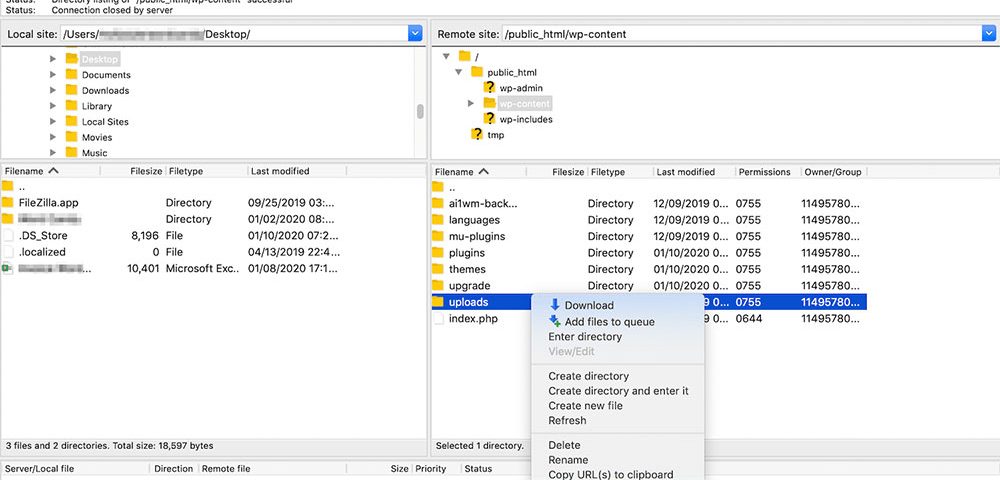The height and width of the screenshot is (480, 1000).
Task: Click the Add files to queue icon
Action: point(555,321)
